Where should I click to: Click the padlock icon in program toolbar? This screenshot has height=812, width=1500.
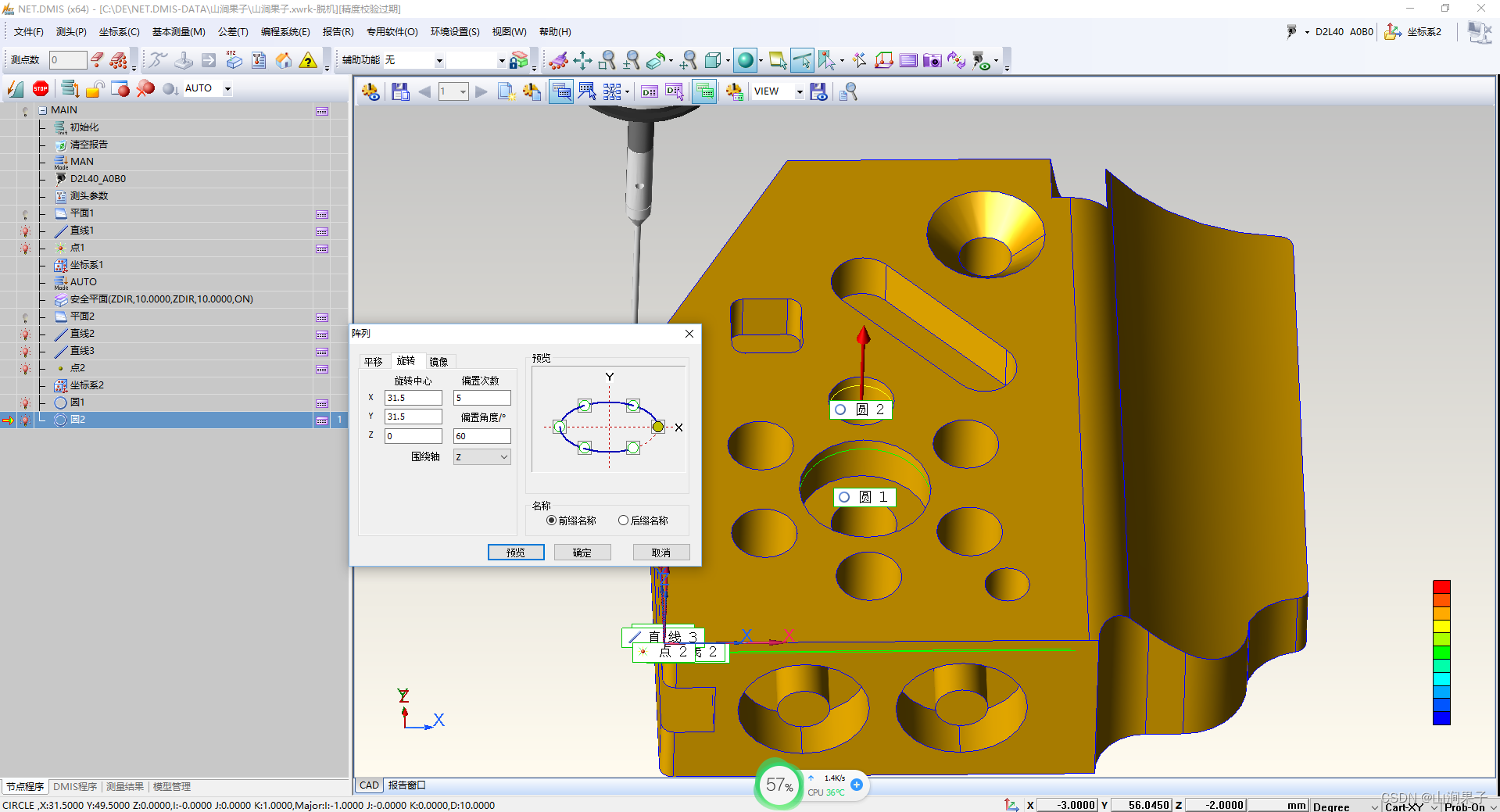(95, 89)
